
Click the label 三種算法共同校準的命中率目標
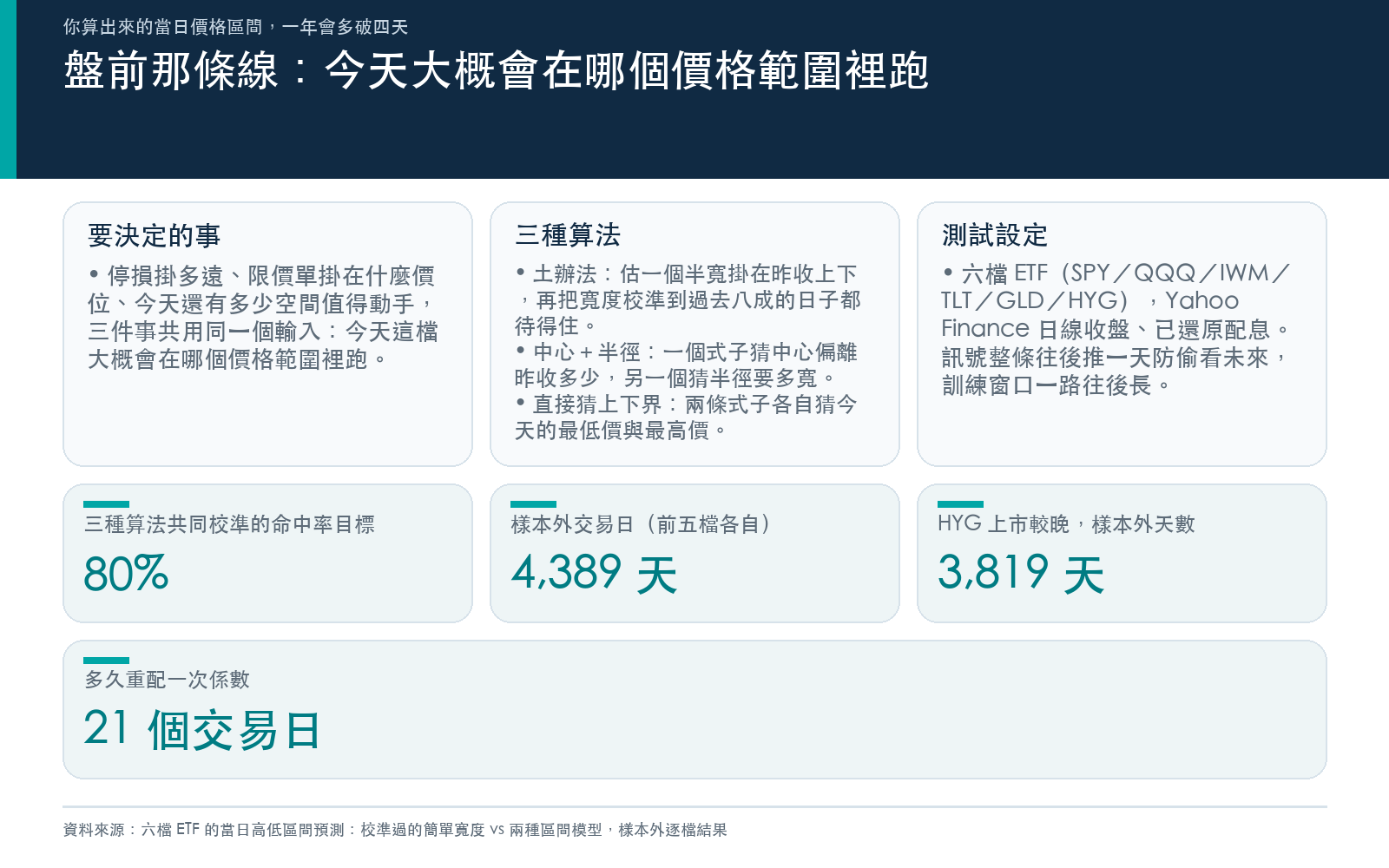[230, 524]
